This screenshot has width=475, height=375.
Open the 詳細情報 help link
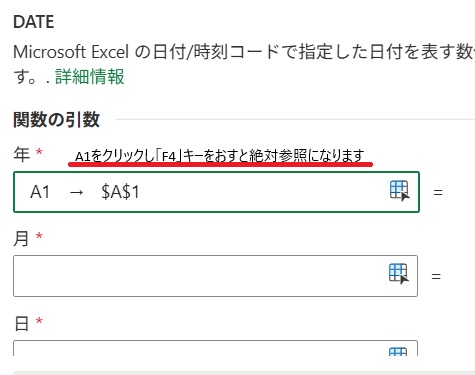pyautogui.click(x=90, y=76)
